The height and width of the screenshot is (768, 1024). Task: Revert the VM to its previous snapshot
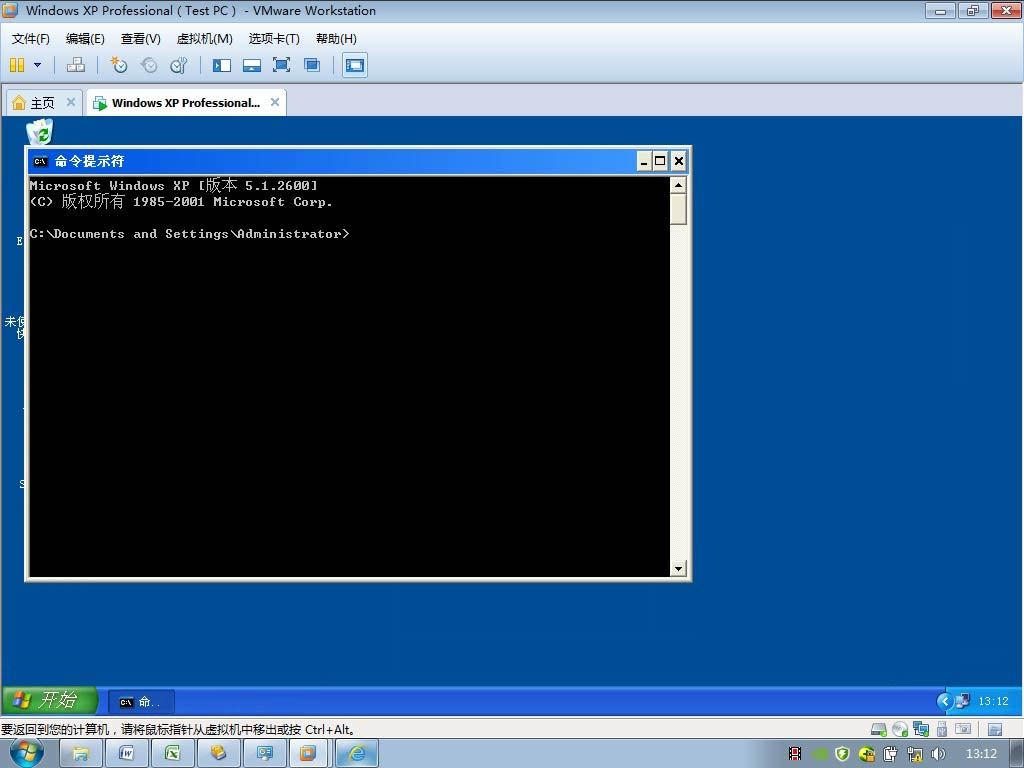[x=149, y=65]
